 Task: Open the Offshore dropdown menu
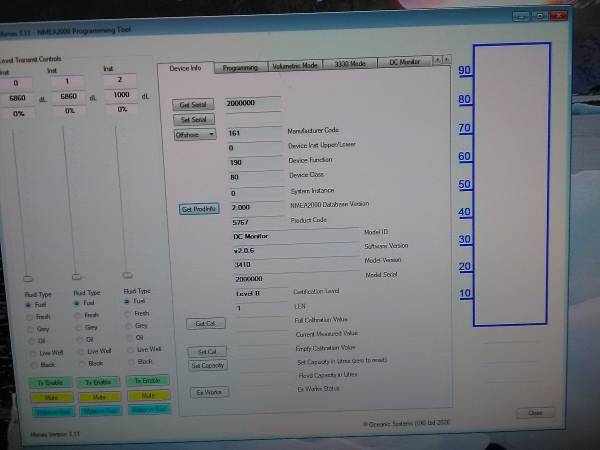coord(195,135)
